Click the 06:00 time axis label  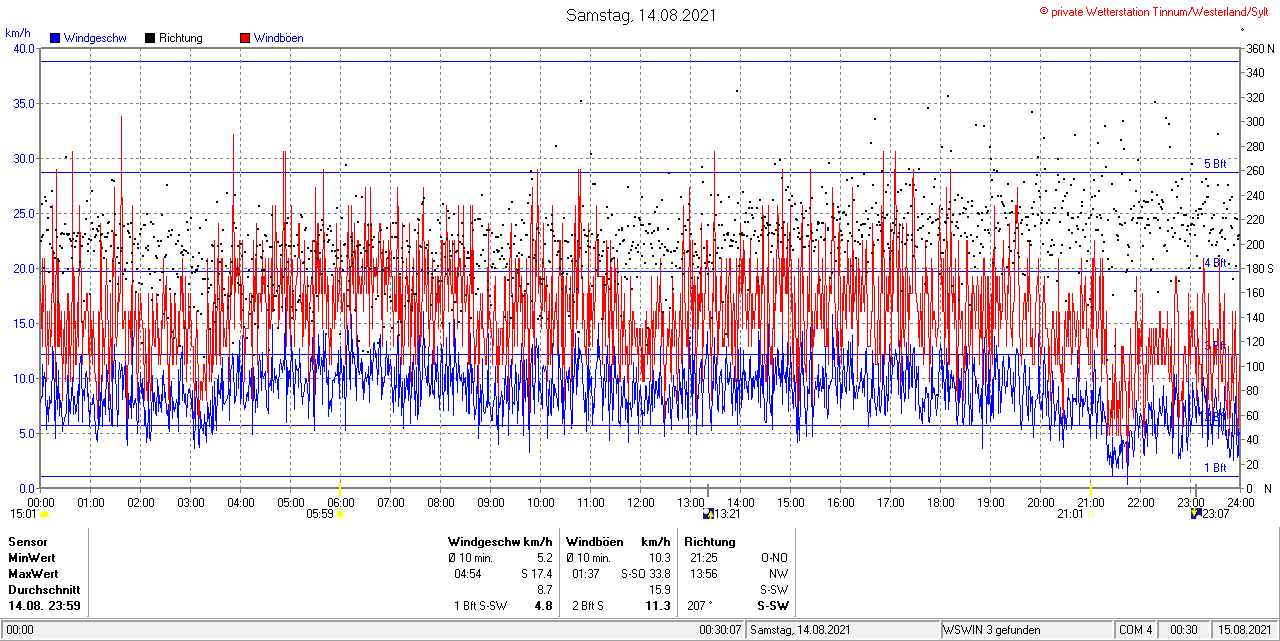340,502
